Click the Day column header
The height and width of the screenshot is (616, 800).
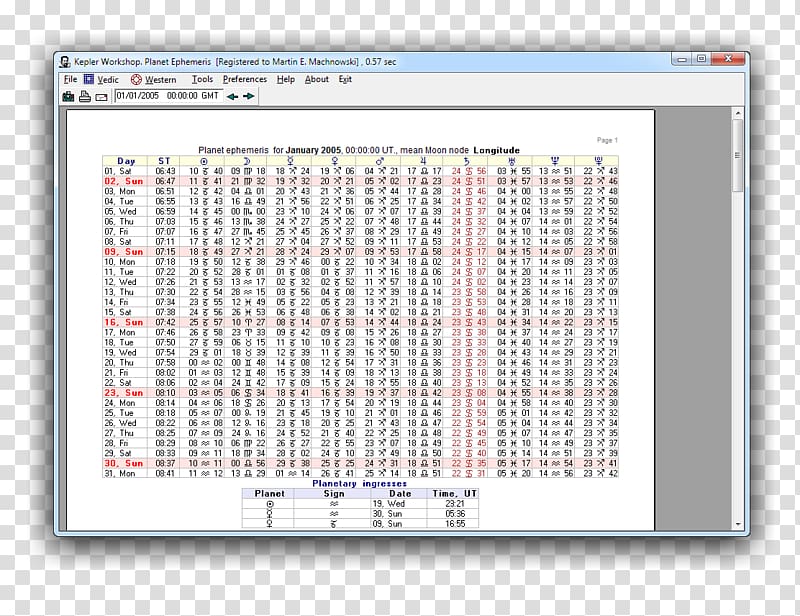pyautogui.click(x=126, y=161)
